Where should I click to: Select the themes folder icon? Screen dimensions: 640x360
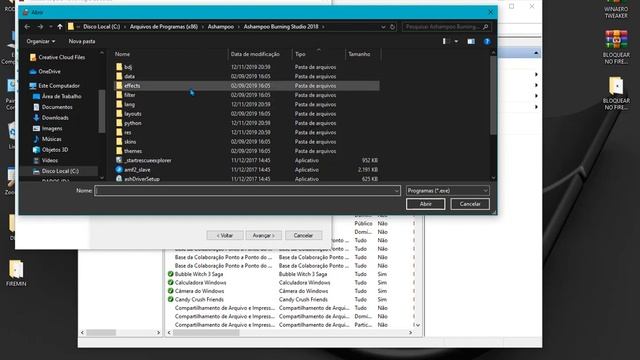119,151
